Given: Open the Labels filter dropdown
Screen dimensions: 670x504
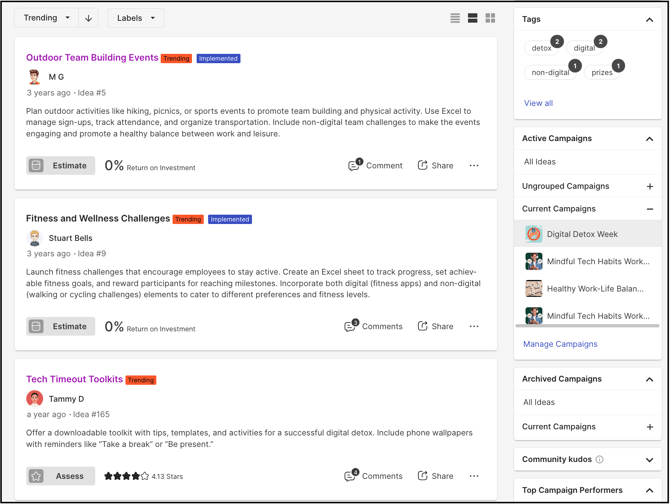Looking at the screenshot, I should (135, 18).
